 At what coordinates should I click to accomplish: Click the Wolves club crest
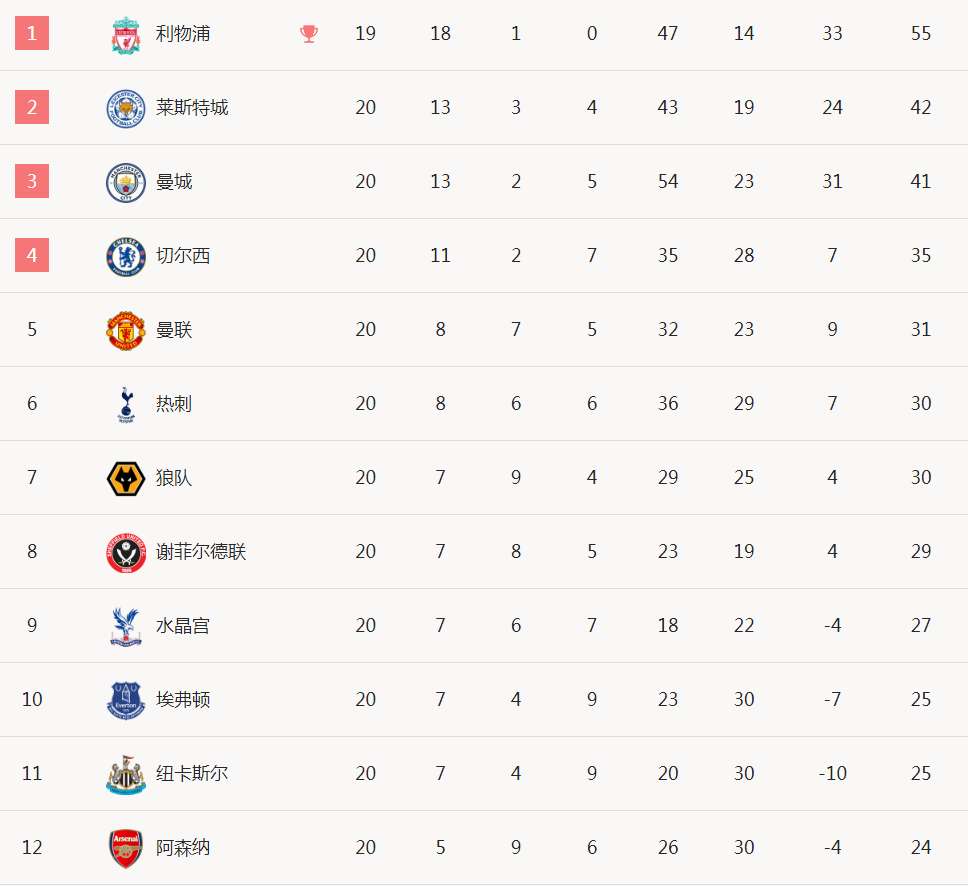(x=126, y=479)
